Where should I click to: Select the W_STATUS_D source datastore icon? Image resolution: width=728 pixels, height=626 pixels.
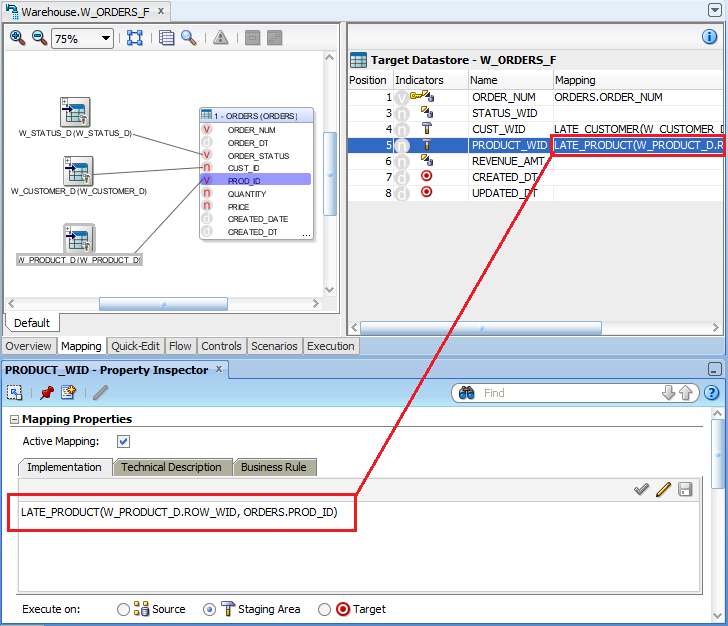[75, 112]
